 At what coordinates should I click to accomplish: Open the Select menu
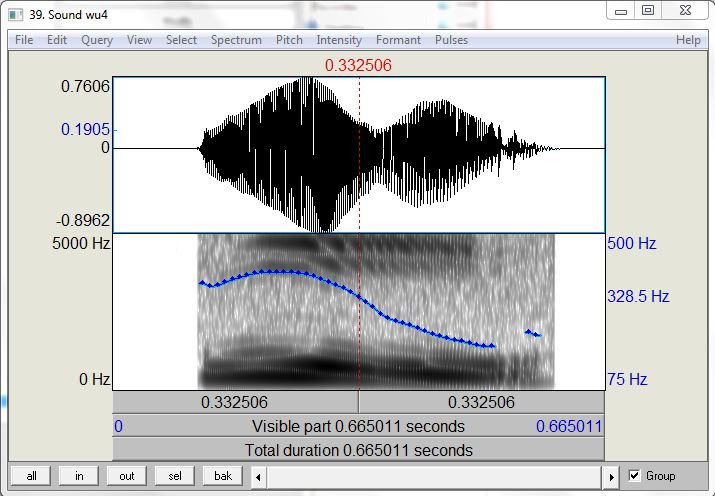[181, 40]
